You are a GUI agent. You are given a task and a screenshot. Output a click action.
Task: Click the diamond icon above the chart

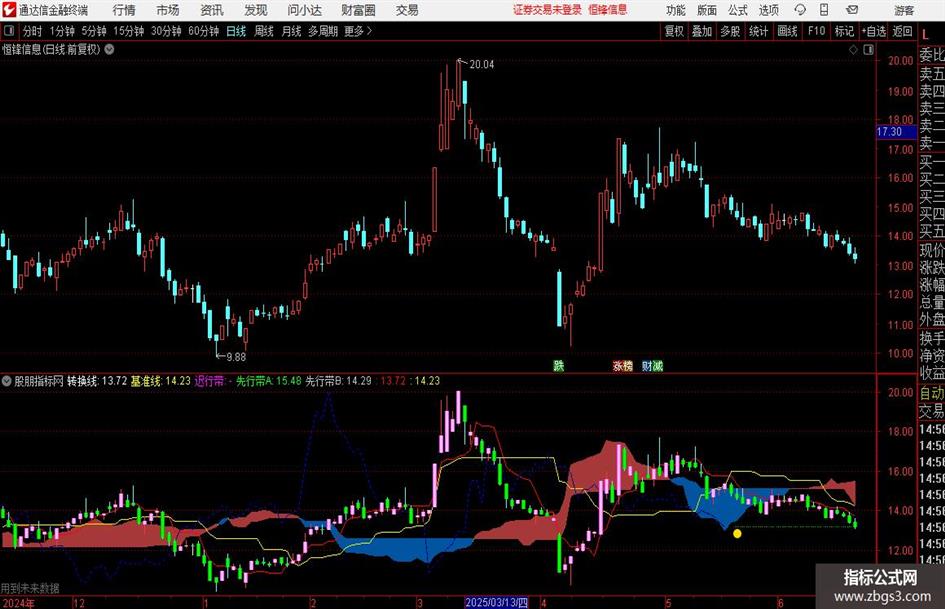click(x=853, y=50)
